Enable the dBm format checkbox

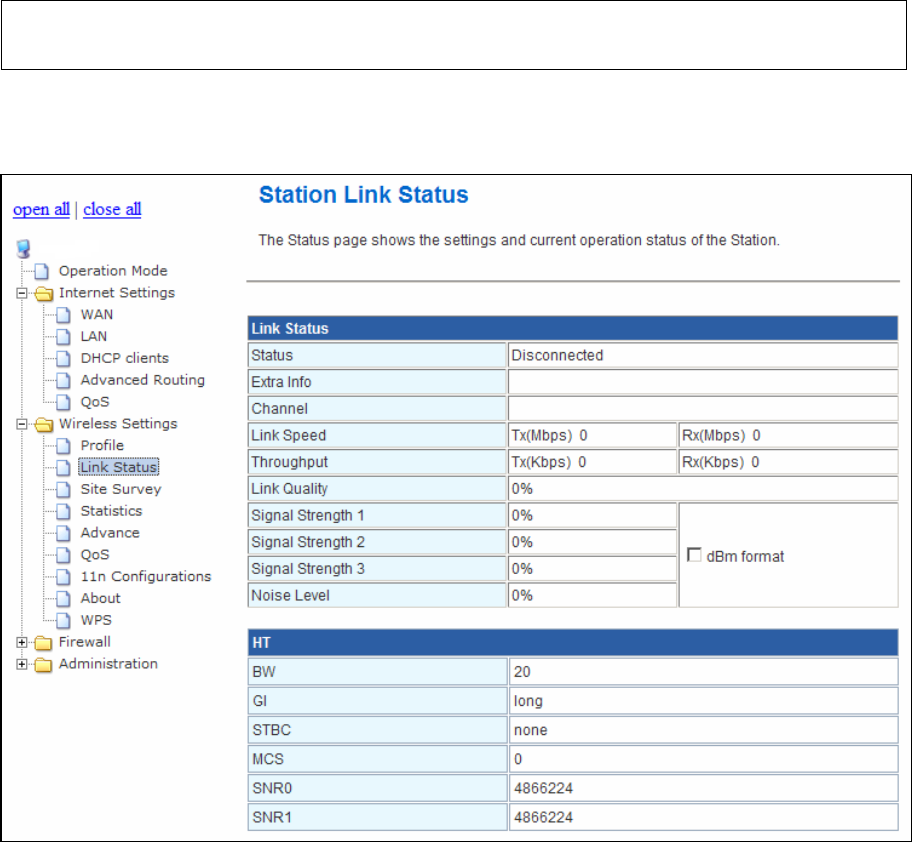pos(695,557)
